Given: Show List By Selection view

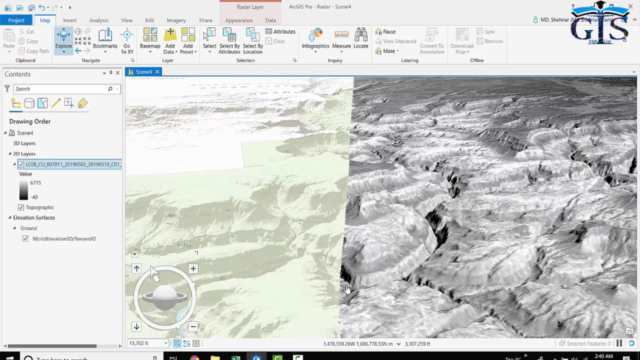Looking at the screenshot, I should pyautogui.click(x=42, y=103).
